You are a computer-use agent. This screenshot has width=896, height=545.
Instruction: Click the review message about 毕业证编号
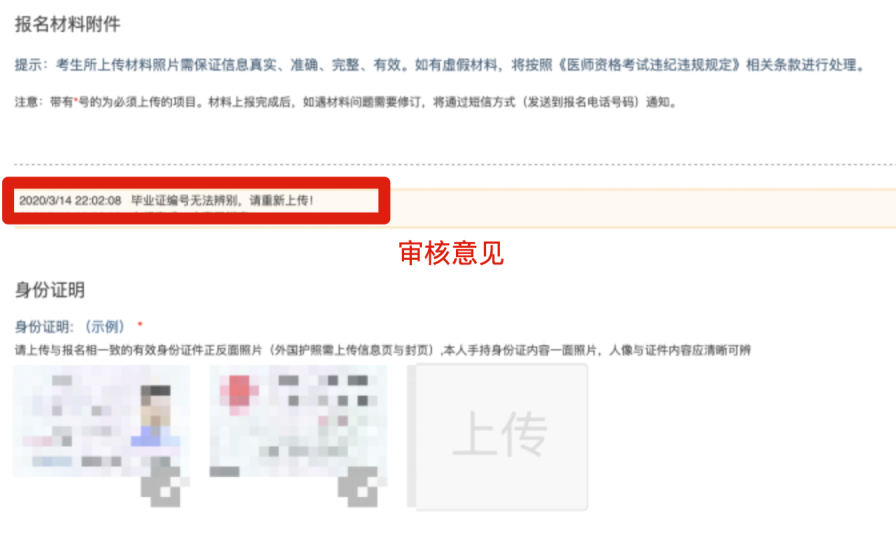tap(222, 201)
